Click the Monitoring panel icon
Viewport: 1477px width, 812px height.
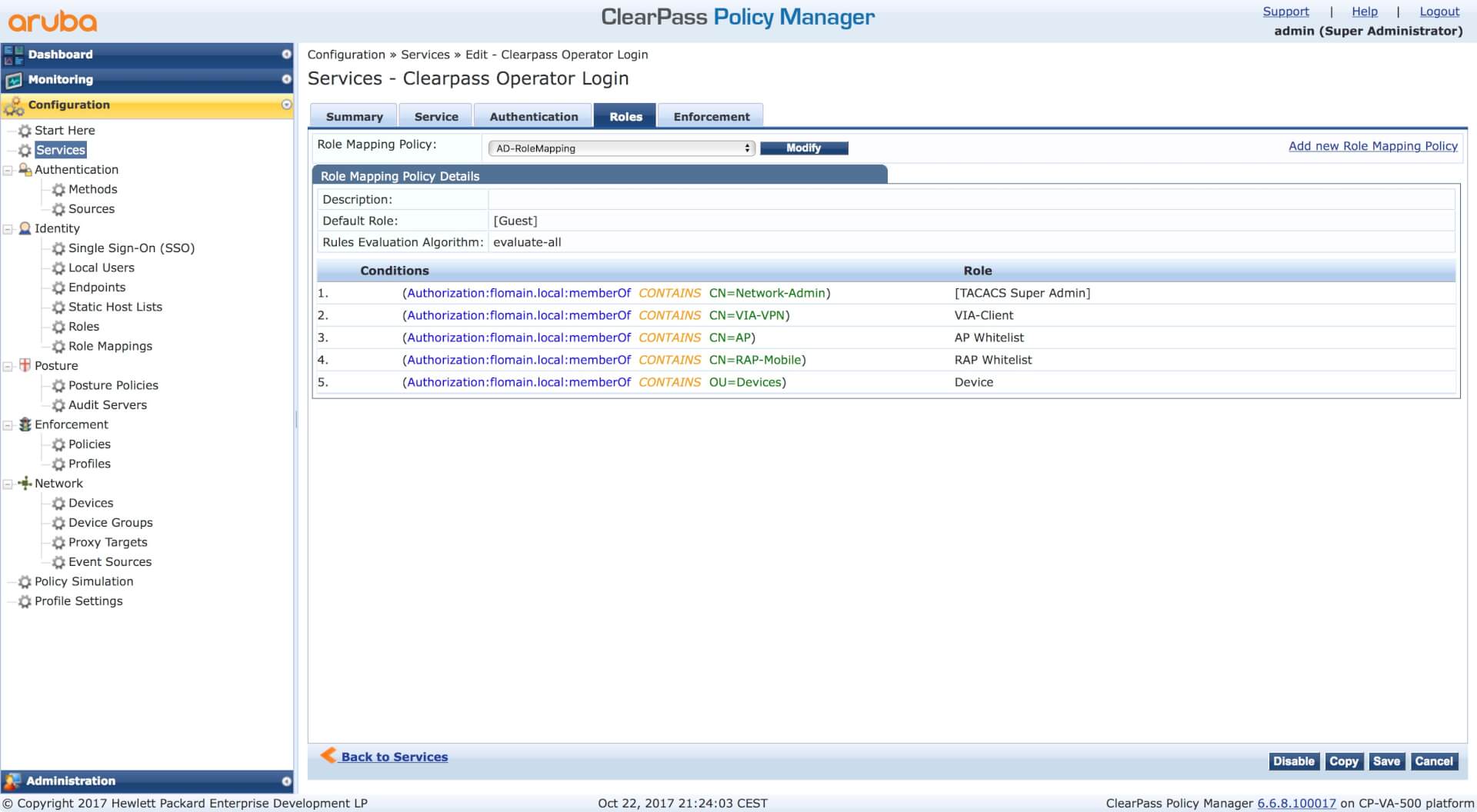pos(13,80)
